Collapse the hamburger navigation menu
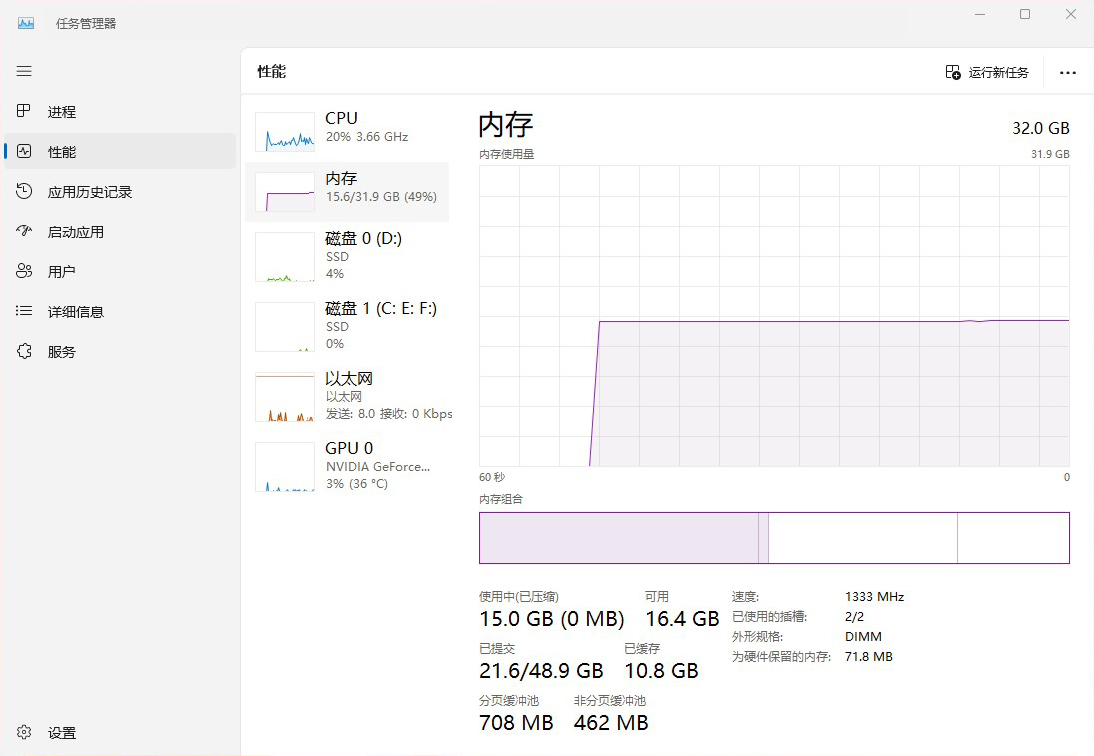This screenshot has height=756, width=1094. pos(24,71)
